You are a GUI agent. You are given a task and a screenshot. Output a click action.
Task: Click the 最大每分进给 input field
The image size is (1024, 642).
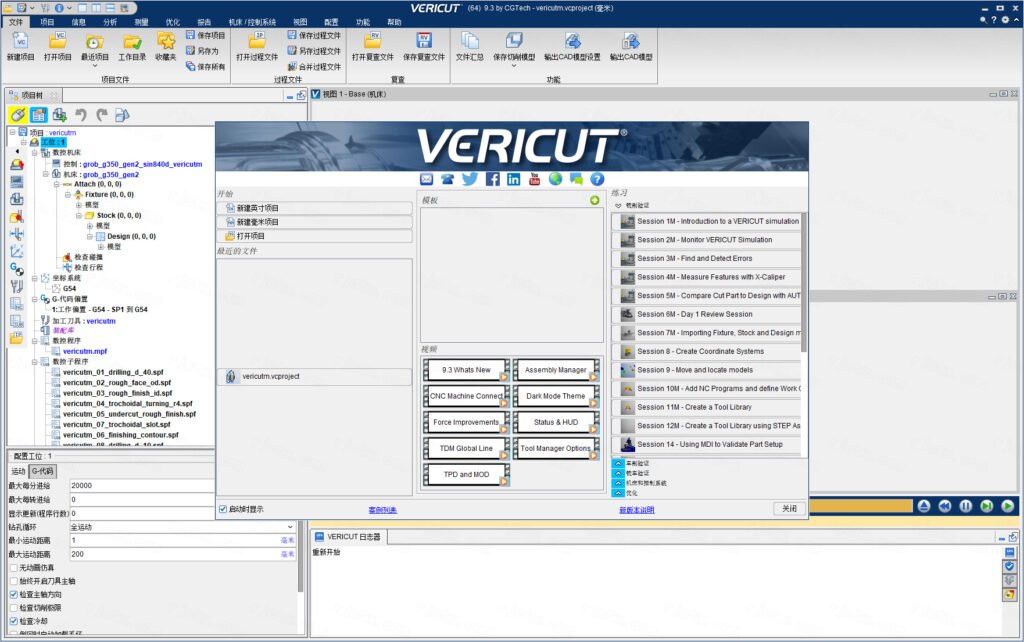tap(142, 485)
